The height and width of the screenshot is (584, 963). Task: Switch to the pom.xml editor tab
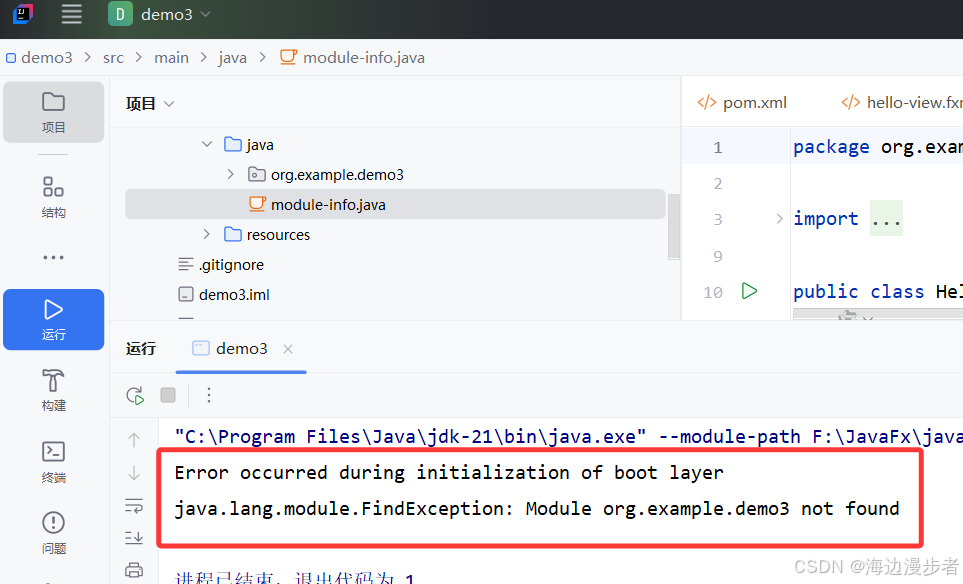tap(743, 103)
